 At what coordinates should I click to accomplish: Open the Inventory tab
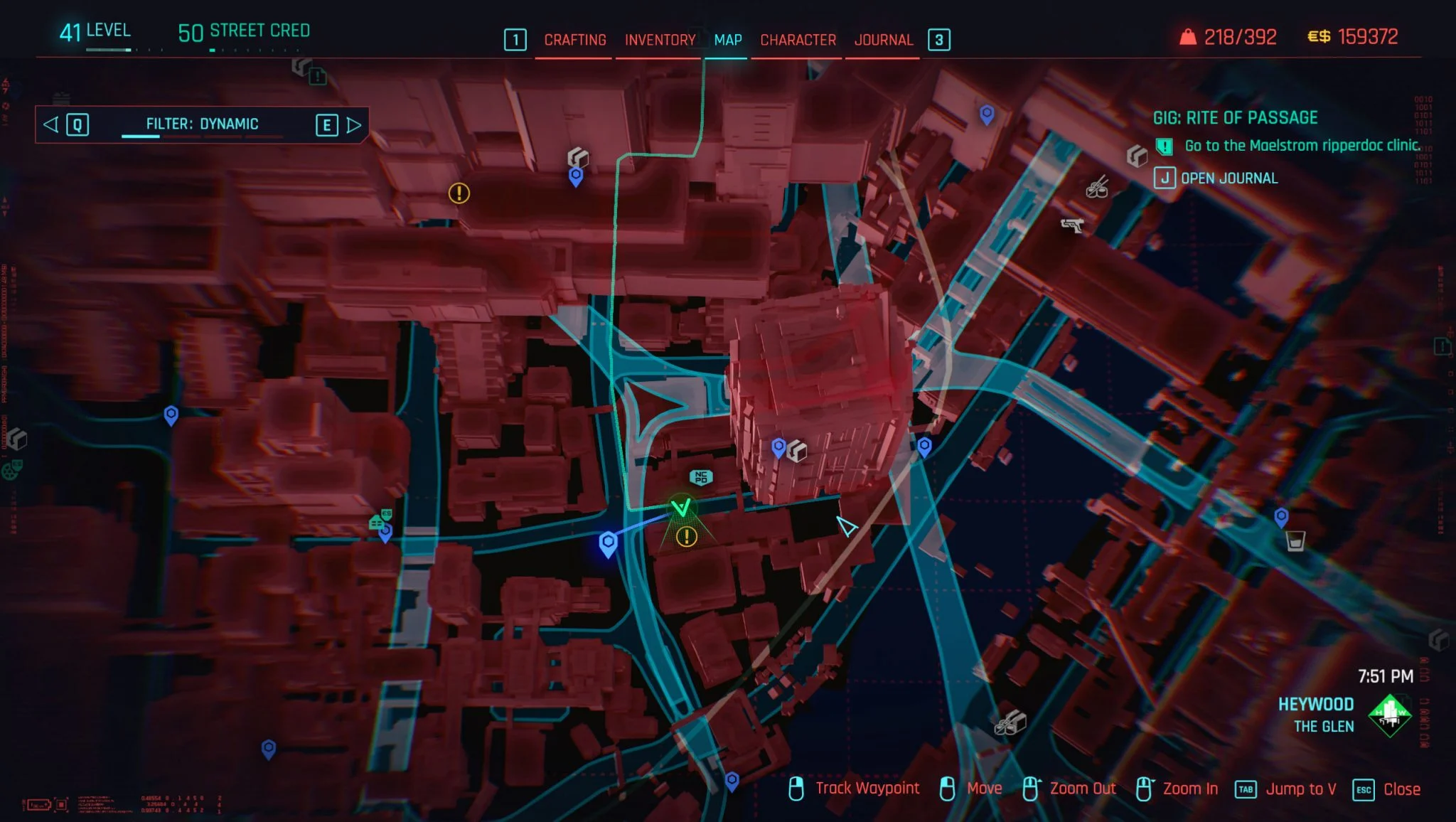click(x=660, y=40)
